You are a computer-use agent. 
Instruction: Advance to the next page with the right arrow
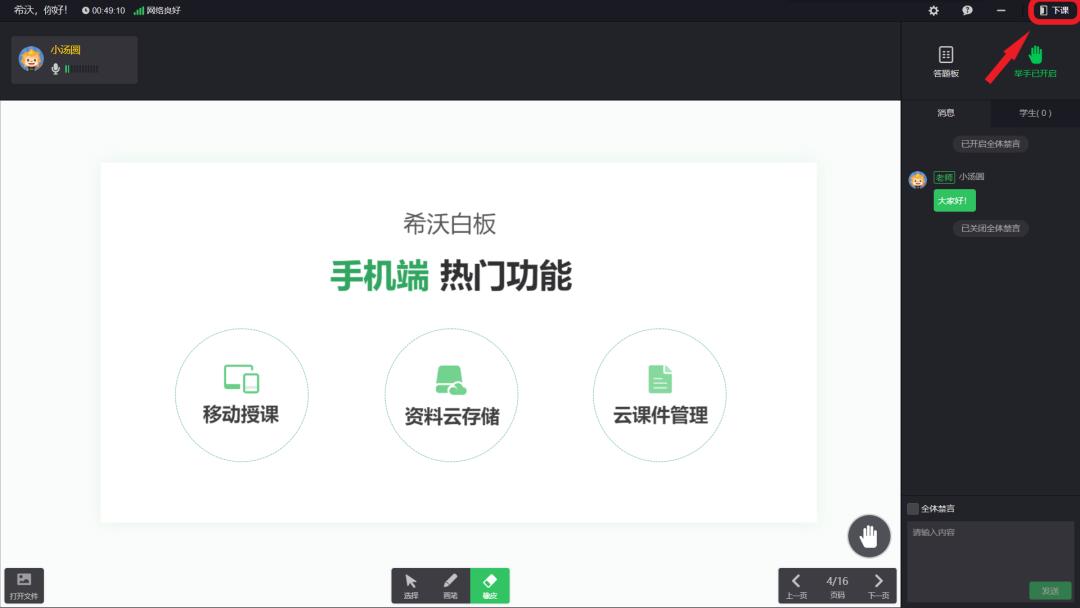pos(879,581)
